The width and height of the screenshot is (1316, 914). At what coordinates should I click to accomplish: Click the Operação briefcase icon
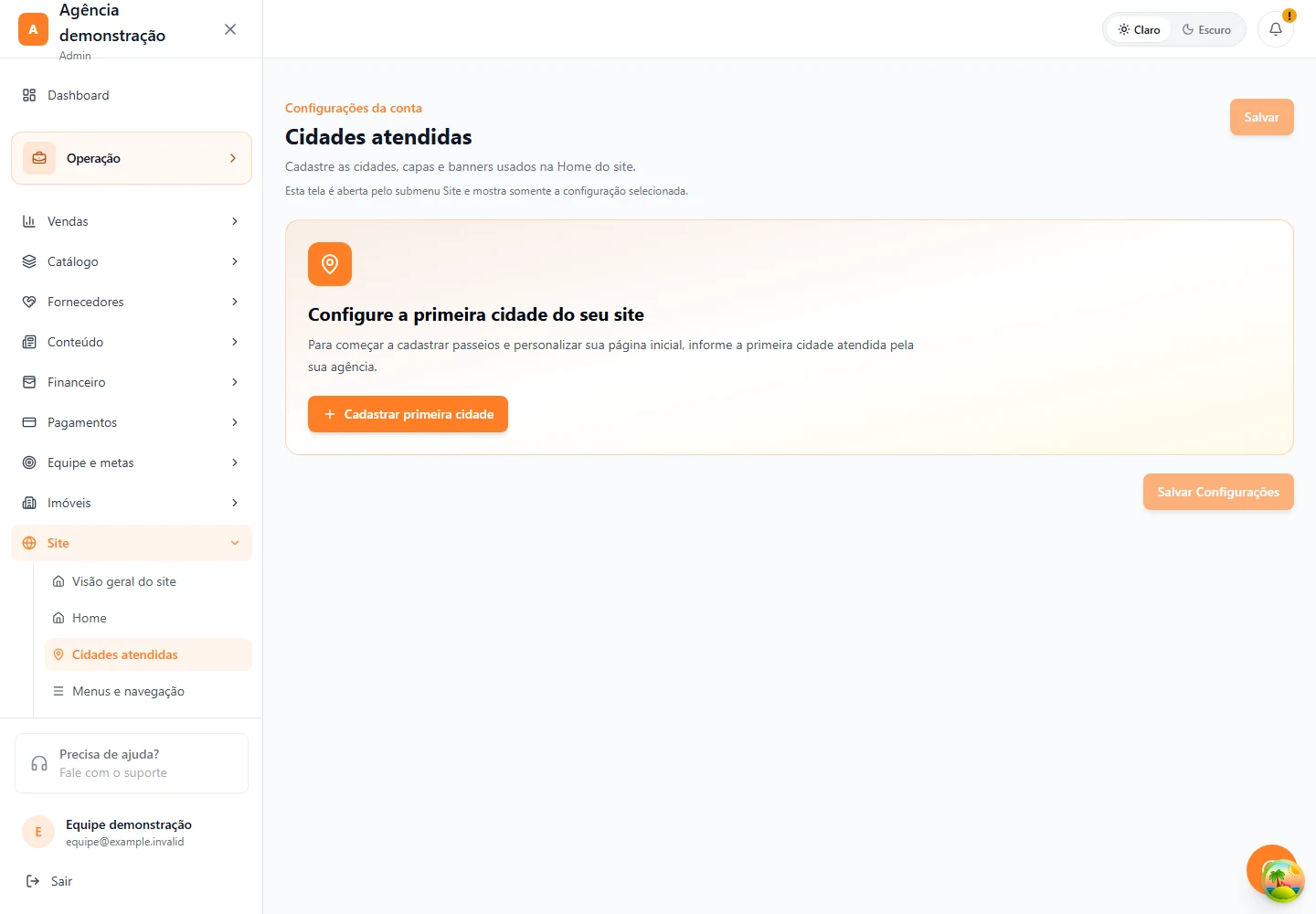pyautogui.click(x=39, y=158)
